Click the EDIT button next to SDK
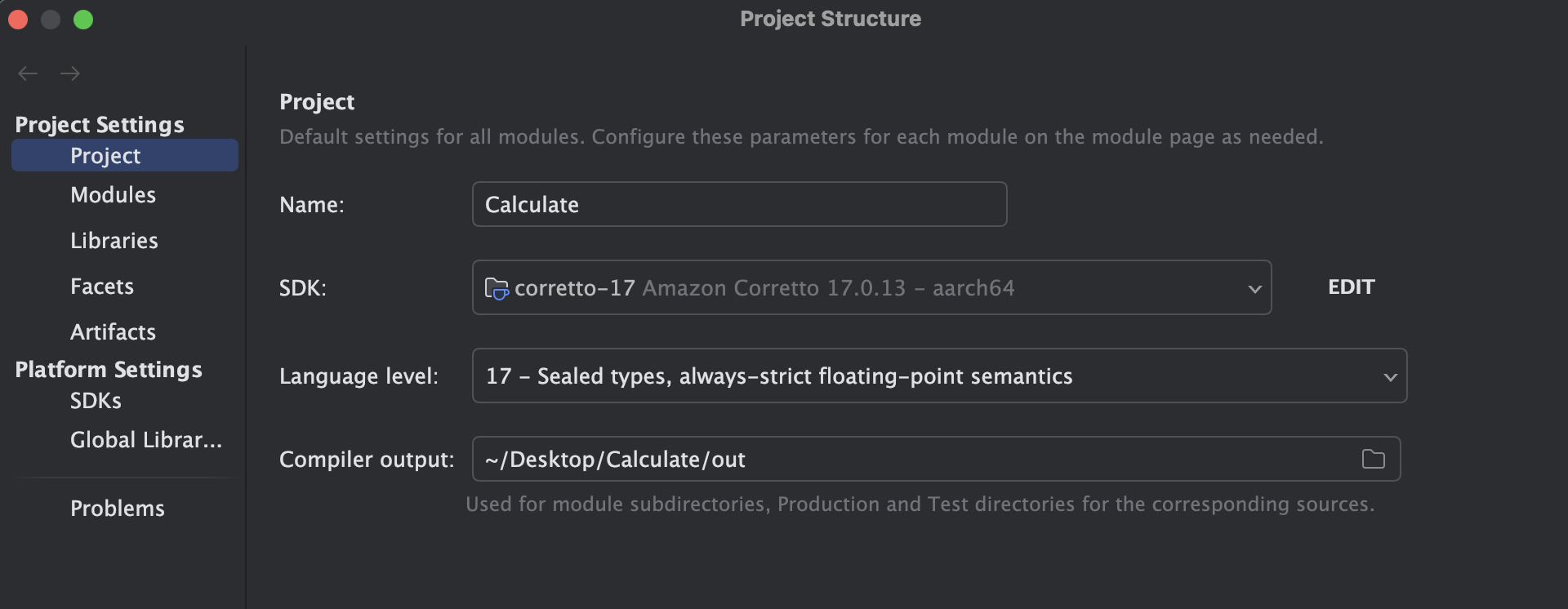 [1351, 287]
